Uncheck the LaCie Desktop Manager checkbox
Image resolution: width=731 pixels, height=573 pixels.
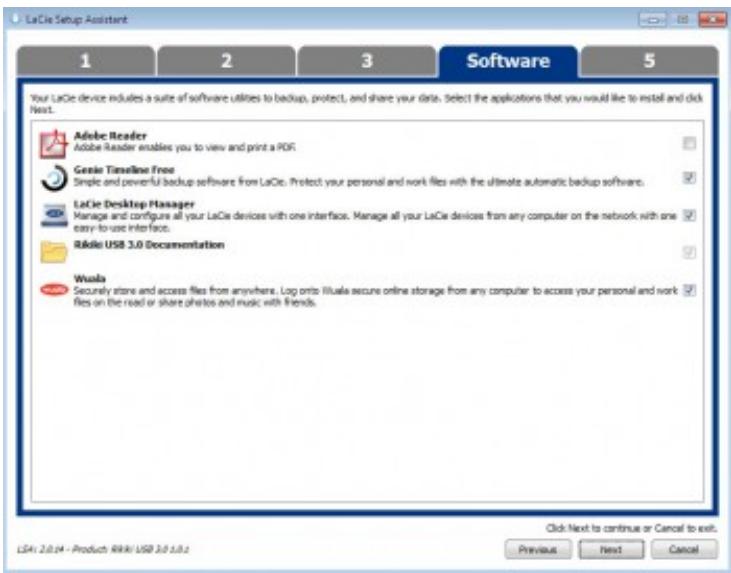(689, 215)
